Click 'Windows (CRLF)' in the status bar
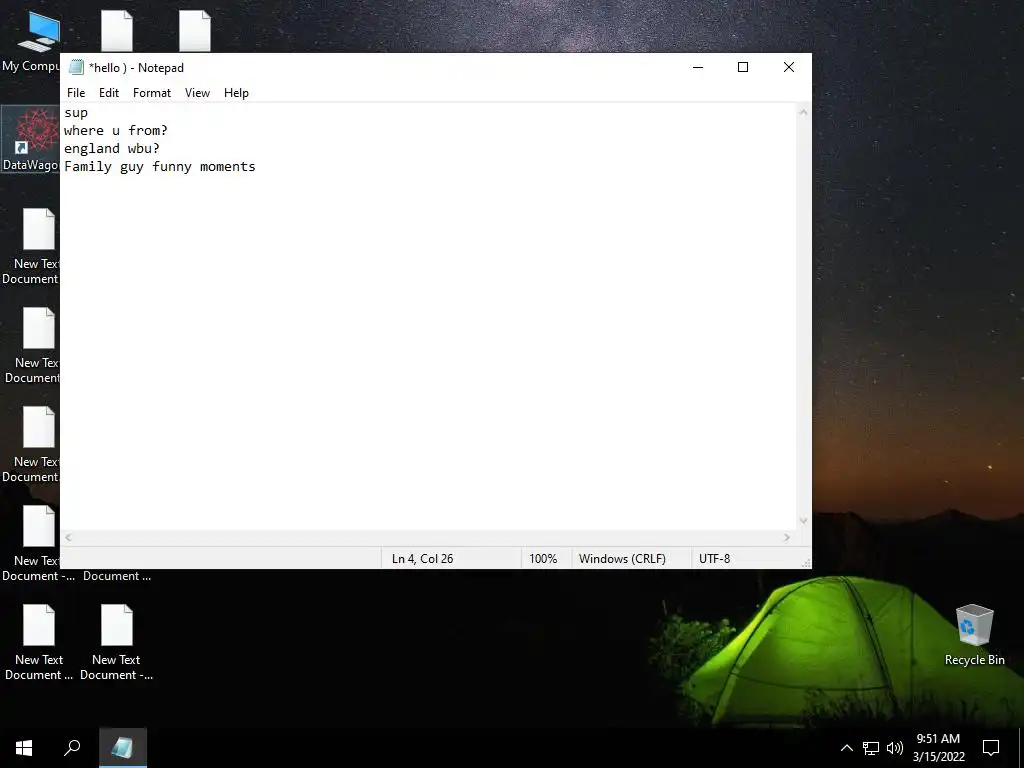 (622, 559)
